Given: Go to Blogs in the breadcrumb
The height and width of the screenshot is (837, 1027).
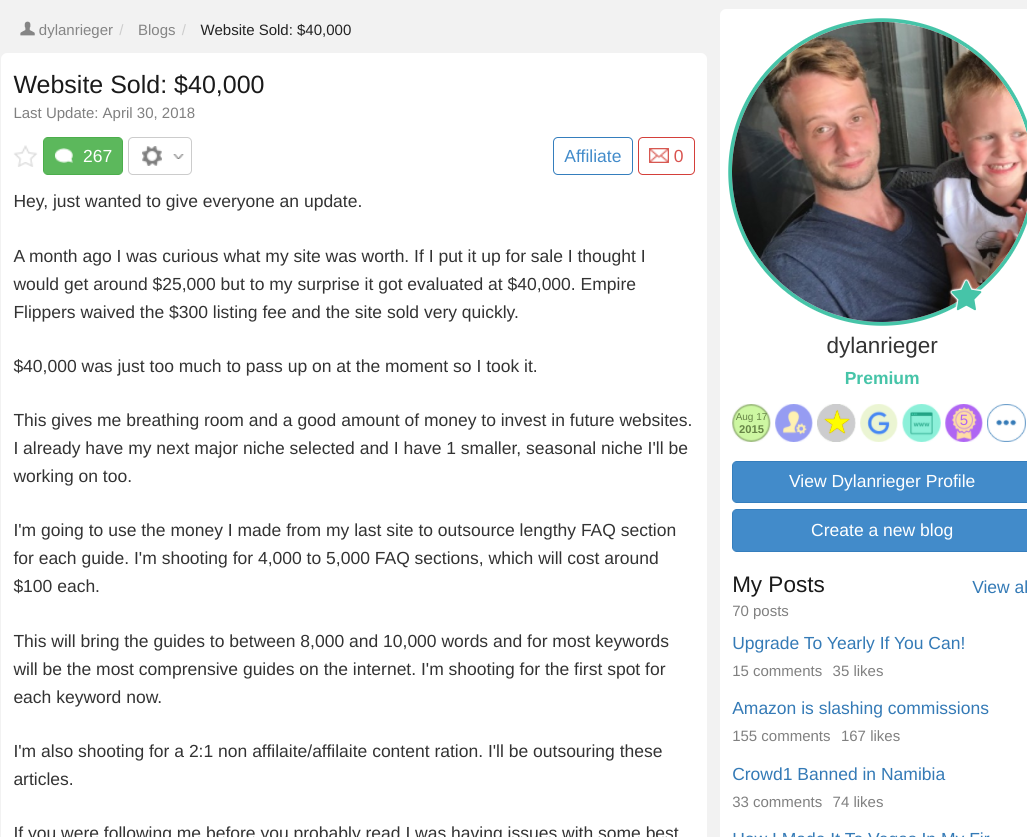Looking at the screenshot, I should pos(157,30).
